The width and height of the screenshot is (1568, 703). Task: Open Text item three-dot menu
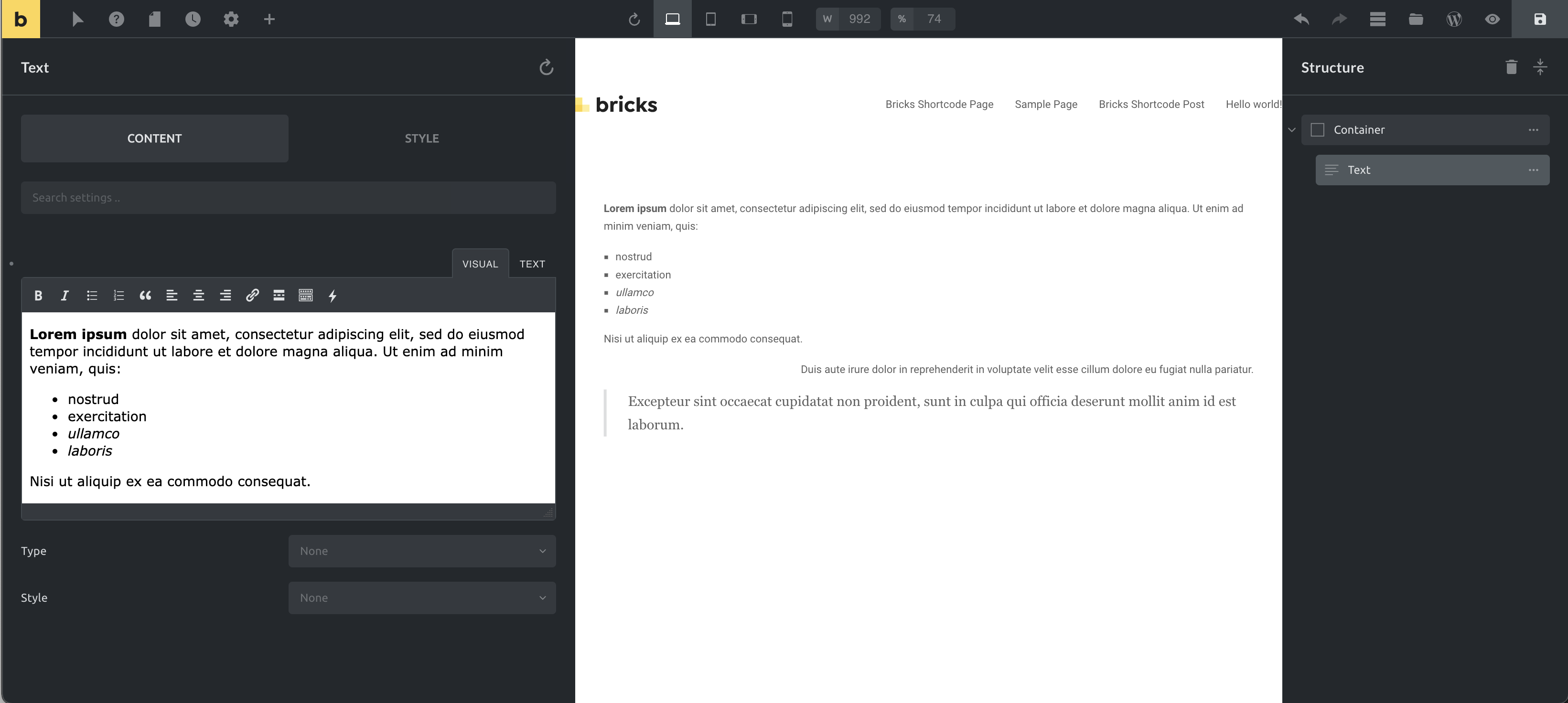pos(1533,170)
